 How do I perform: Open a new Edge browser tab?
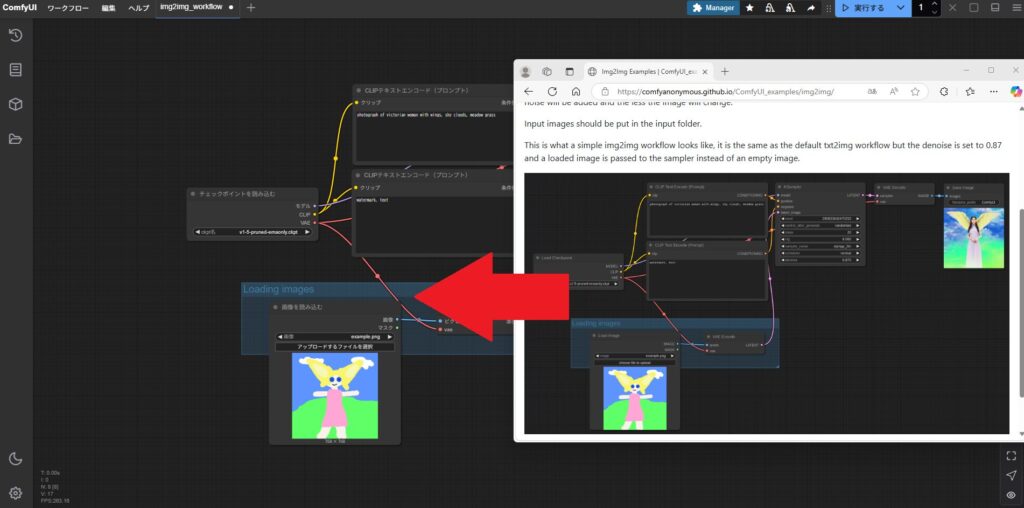724,72
